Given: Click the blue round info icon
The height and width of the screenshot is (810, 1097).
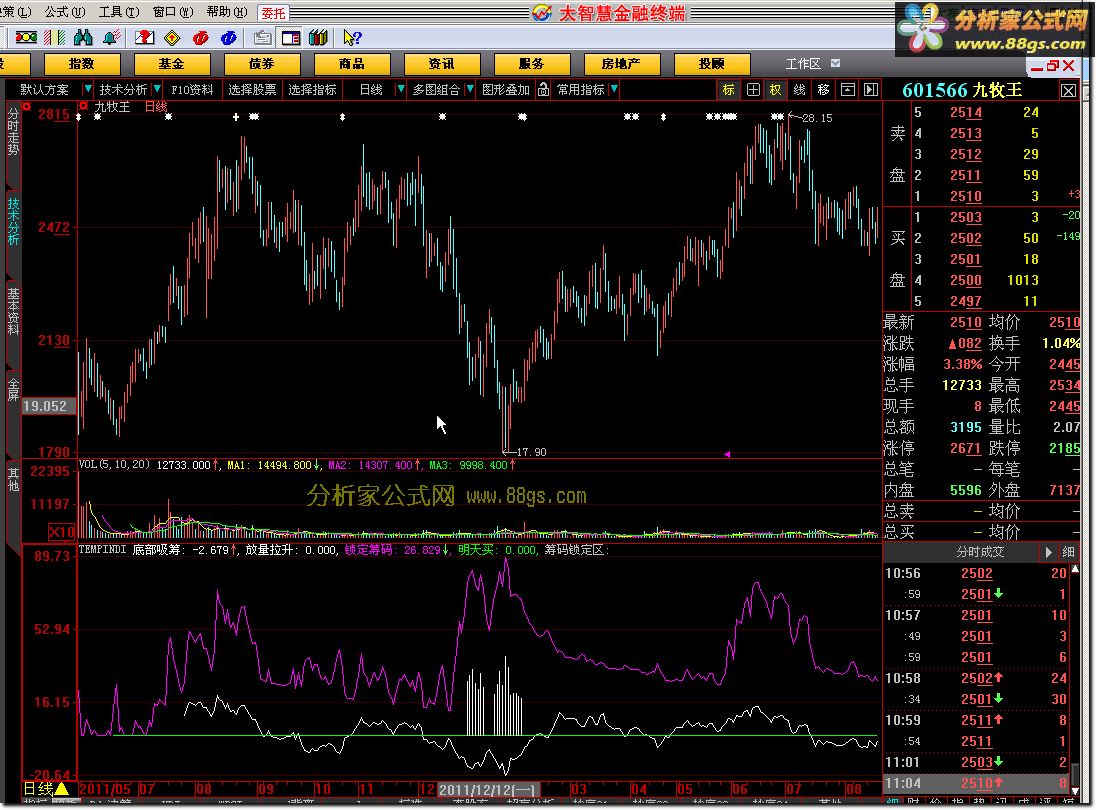Looking at the screenshot, I should click(229, 37).
